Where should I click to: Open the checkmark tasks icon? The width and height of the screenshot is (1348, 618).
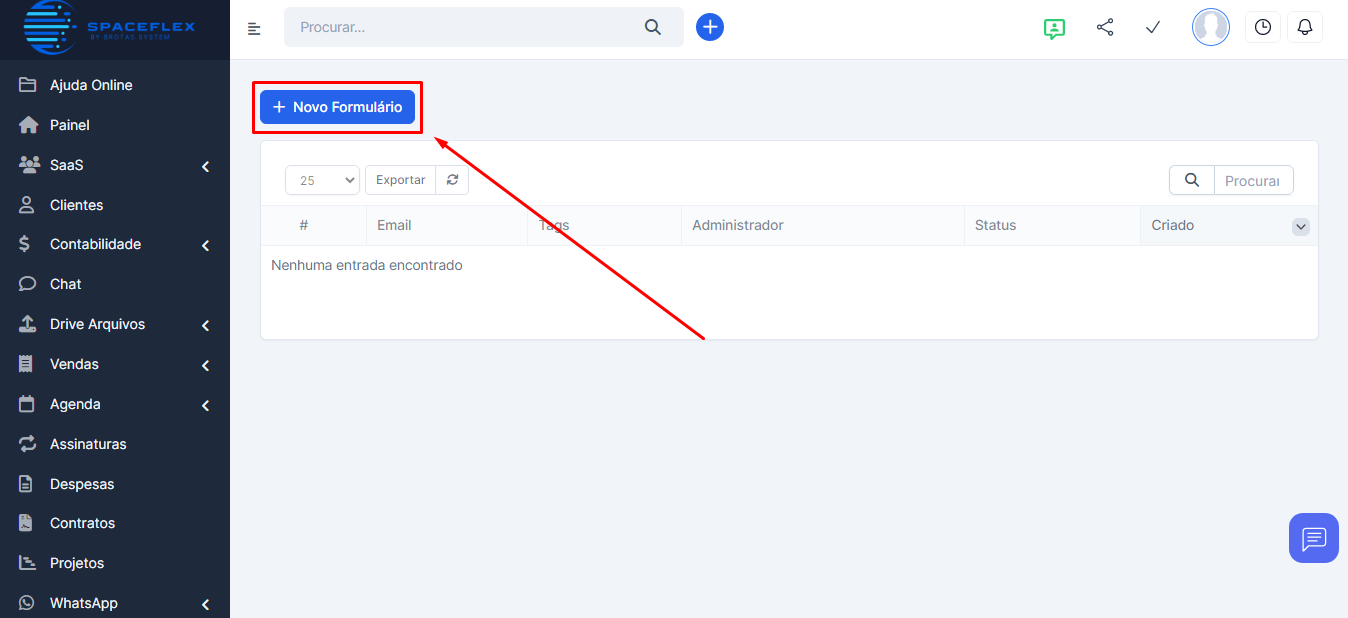pos(1152,28)
